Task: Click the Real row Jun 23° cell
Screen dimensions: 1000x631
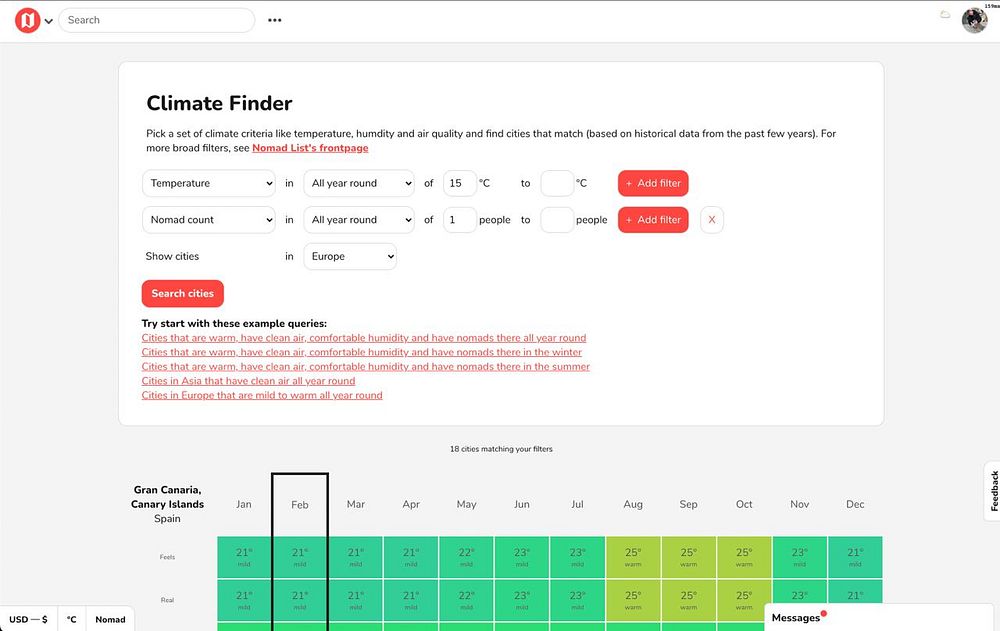Action: pos(522,600)
